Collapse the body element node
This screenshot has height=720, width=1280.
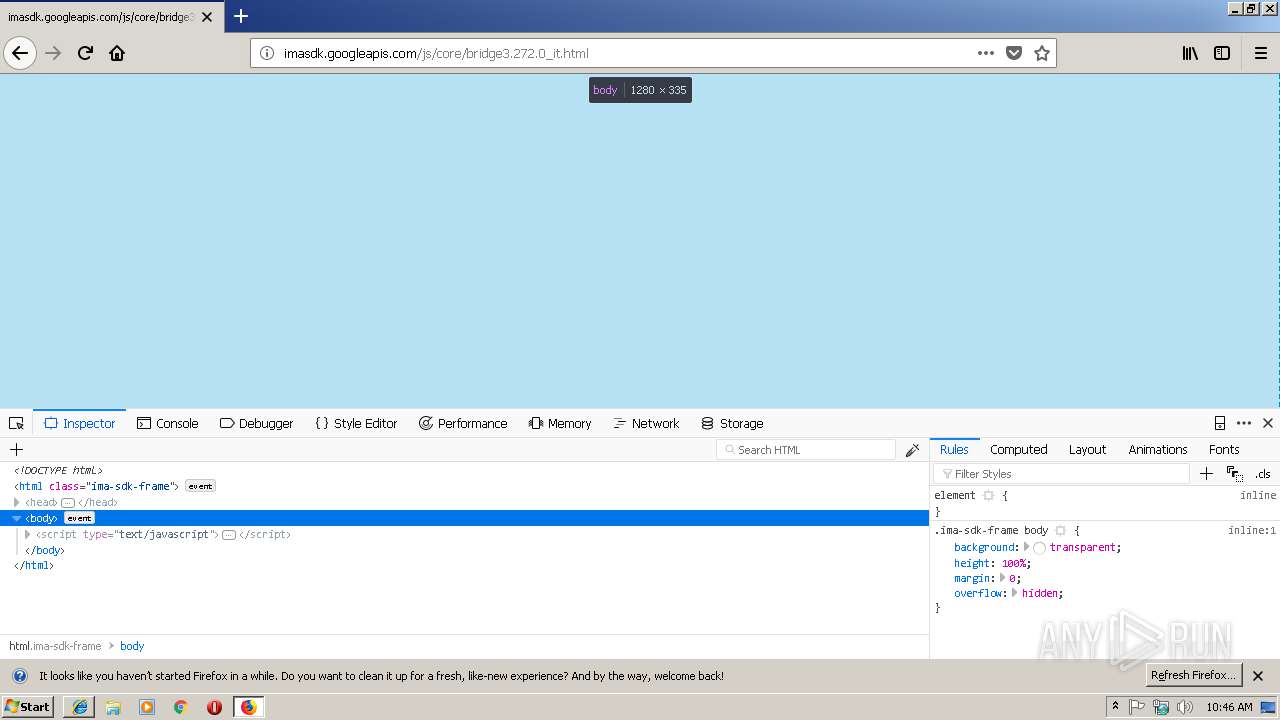point(17,518)
